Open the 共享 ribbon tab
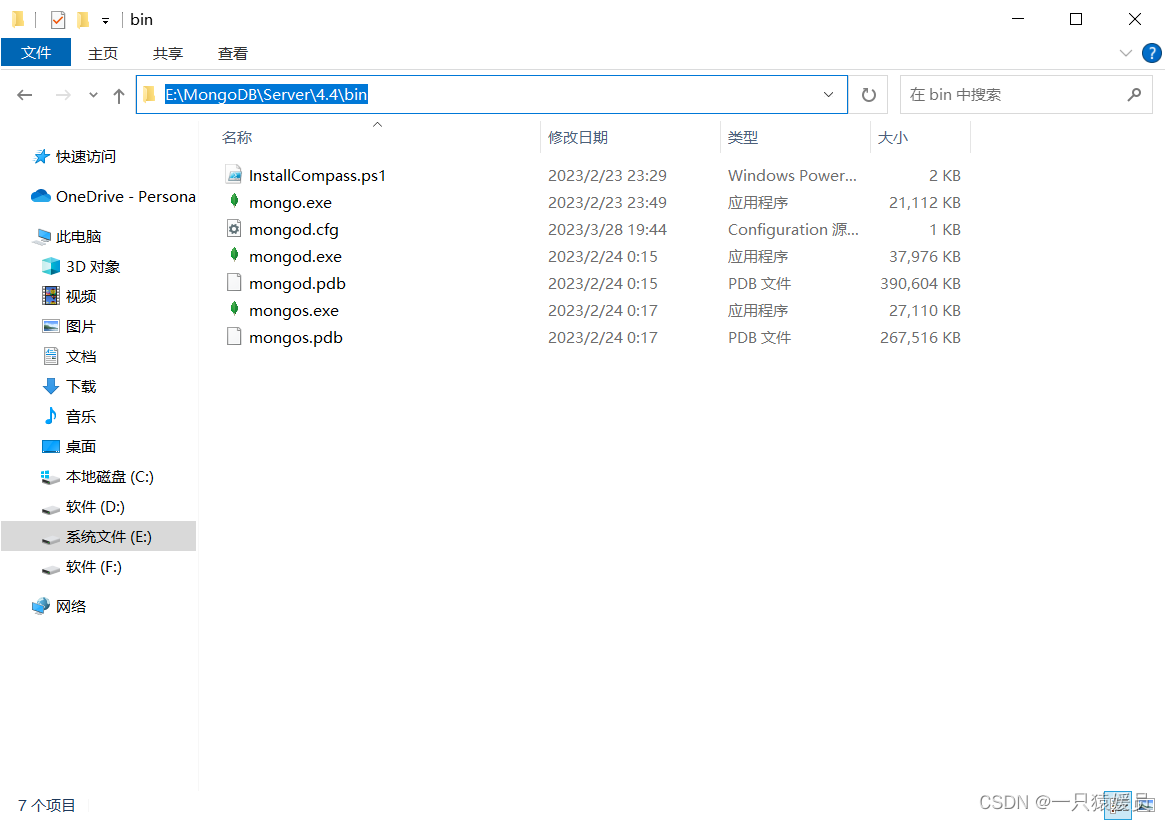Screen dimensions: 1166x821 coord(167,54)
